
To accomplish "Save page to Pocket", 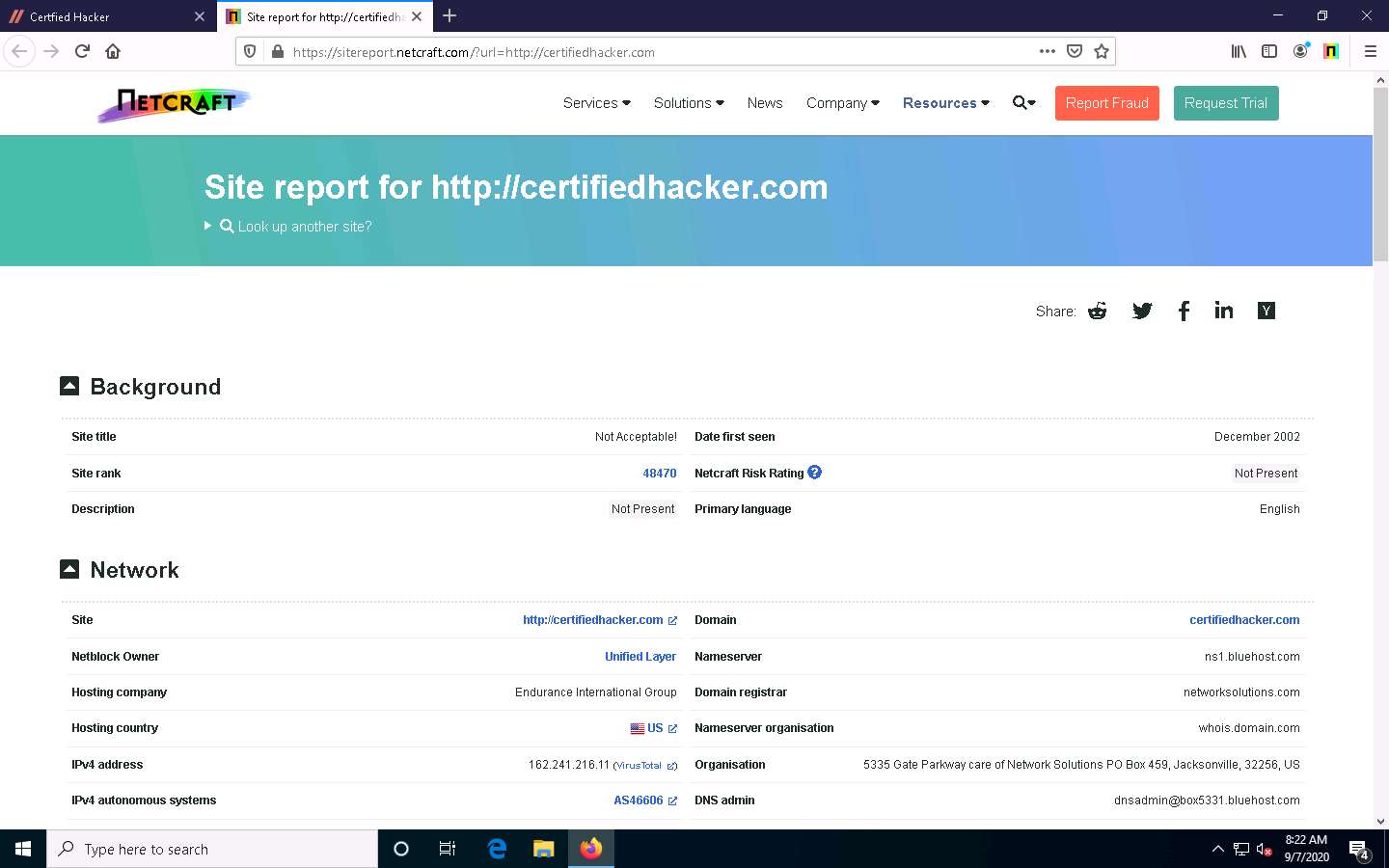I will [1075, 52].
